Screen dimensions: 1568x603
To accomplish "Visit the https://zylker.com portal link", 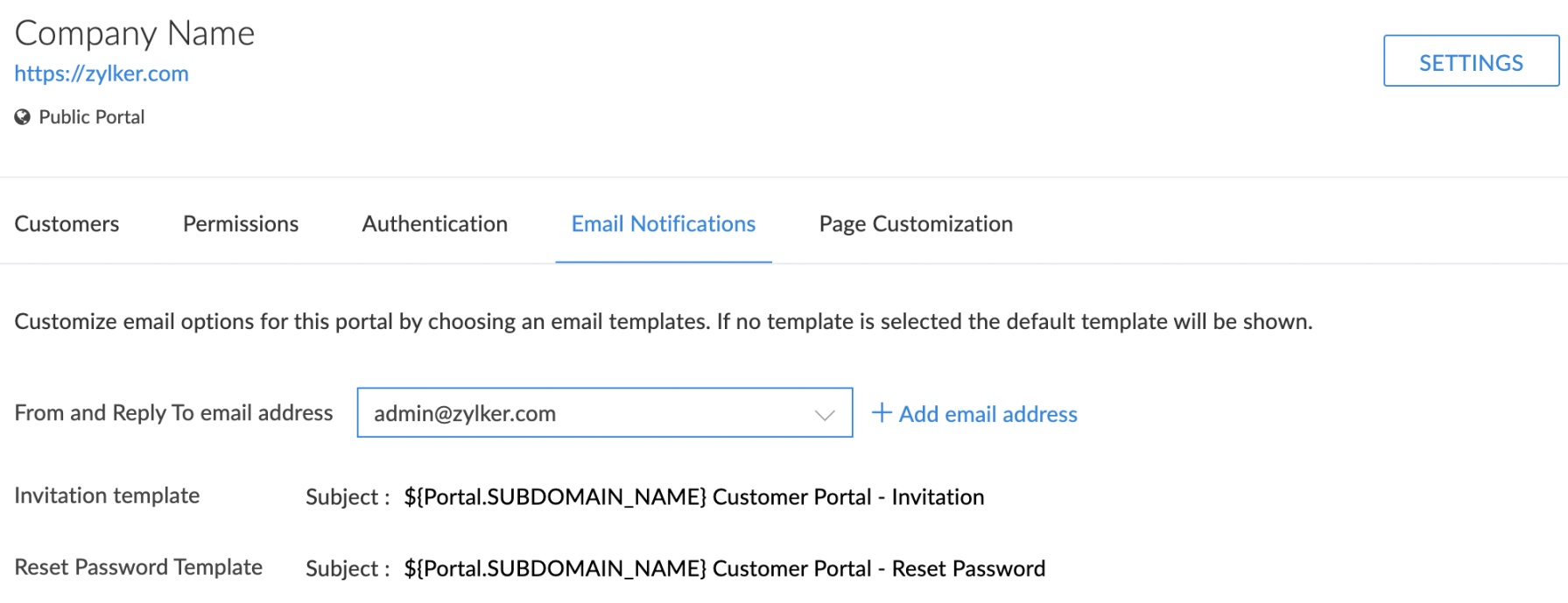I will point(102,74).
